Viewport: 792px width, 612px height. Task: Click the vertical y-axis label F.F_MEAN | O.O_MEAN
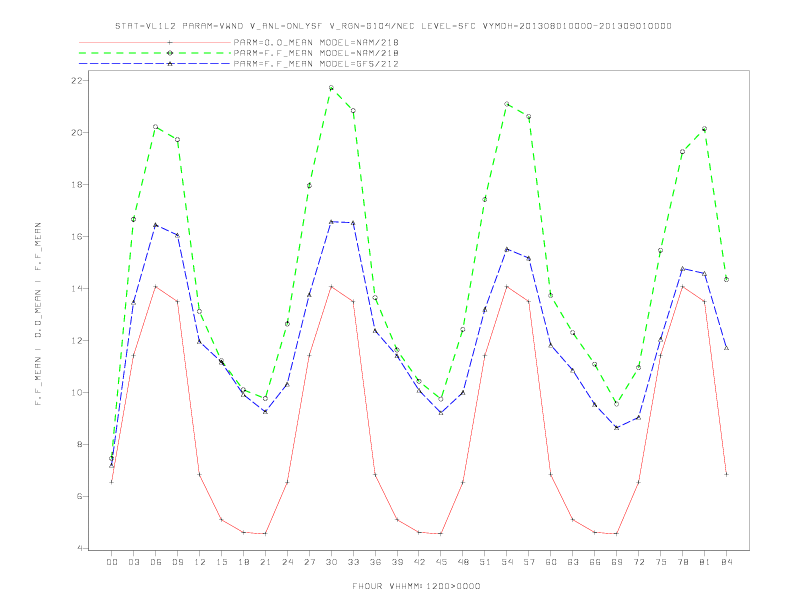[38, 314]
